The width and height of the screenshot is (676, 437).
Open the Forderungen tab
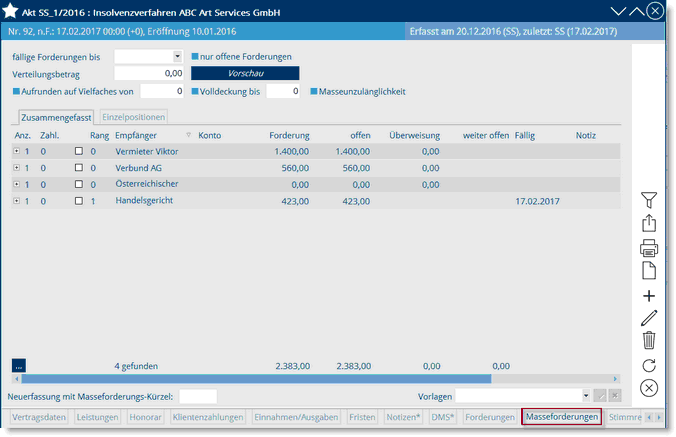[490, 417]
